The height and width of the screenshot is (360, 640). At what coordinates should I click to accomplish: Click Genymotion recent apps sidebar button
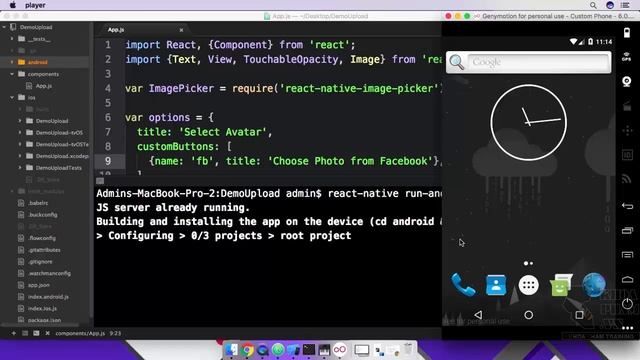click(627, 231)
